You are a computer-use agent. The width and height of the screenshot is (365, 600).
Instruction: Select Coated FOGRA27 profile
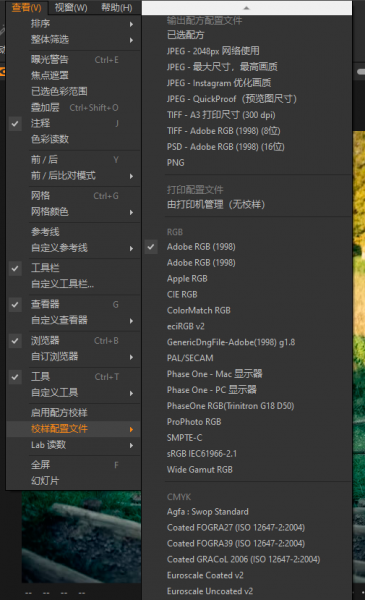[x=247, y=528]
